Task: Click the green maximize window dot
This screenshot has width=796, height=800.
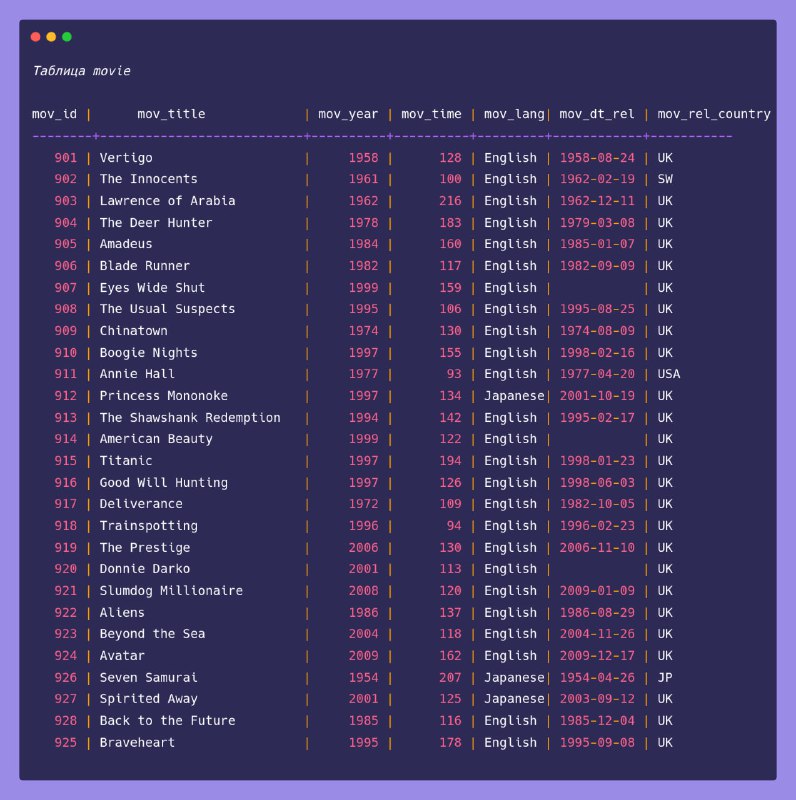Action: (x=67, y=37)
